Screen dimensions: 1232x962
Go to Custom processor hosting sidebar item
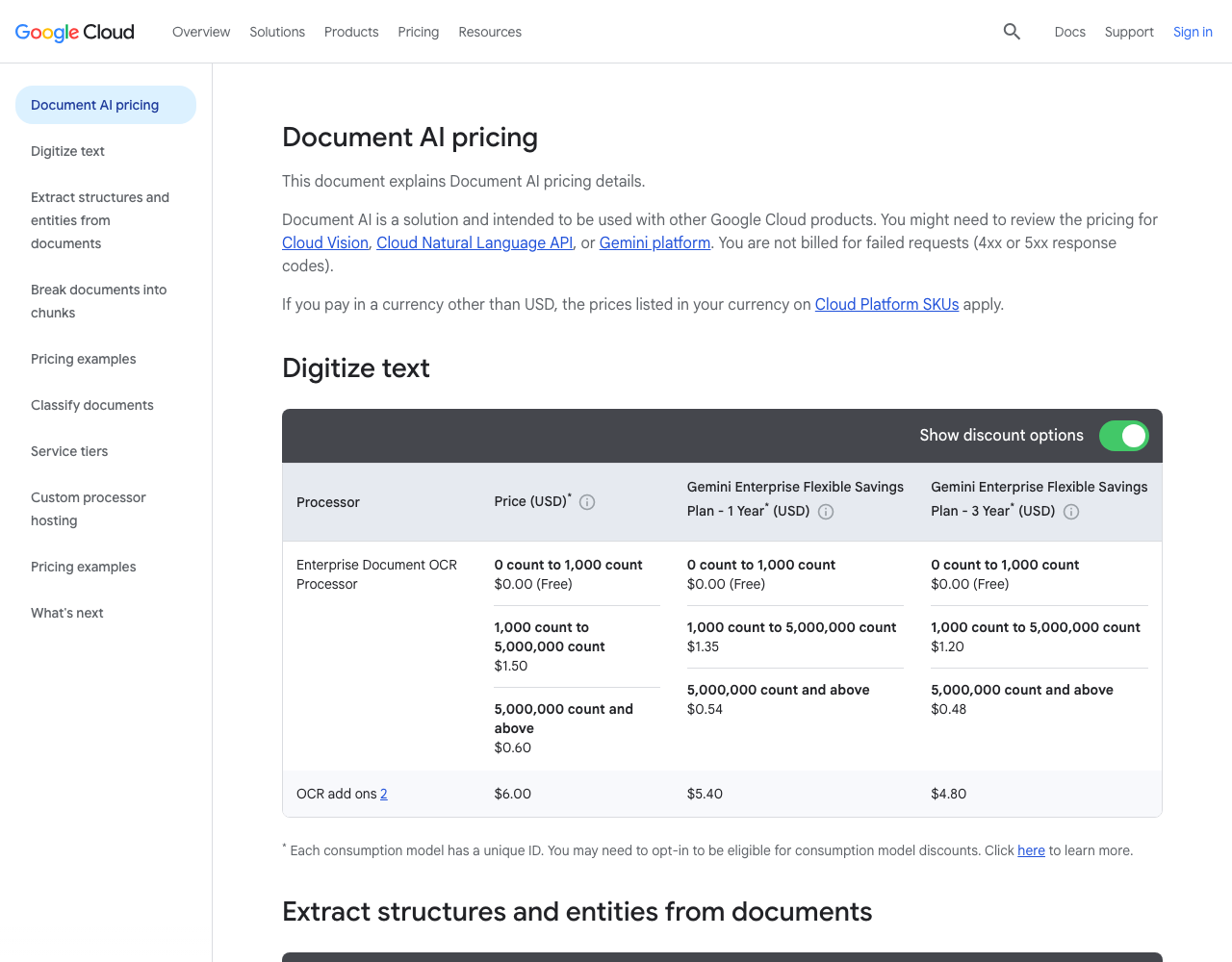pyautogui.click(x=89, y=509)
